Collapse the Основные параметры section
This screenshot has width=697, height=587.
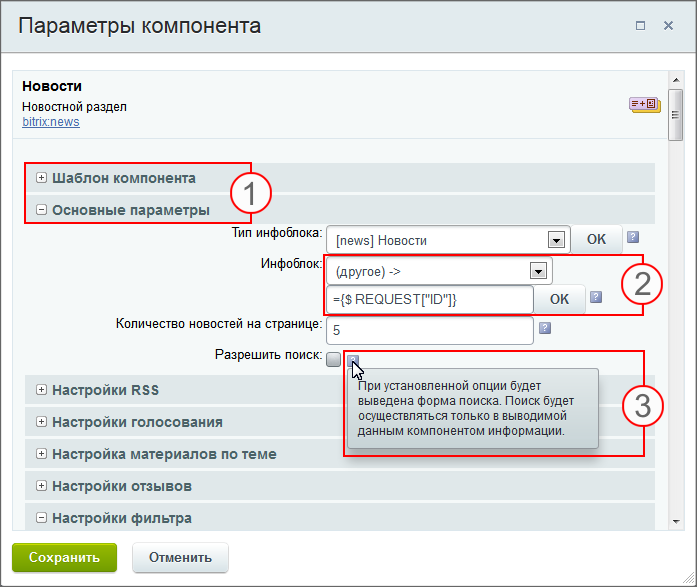(x=41, y=210)
